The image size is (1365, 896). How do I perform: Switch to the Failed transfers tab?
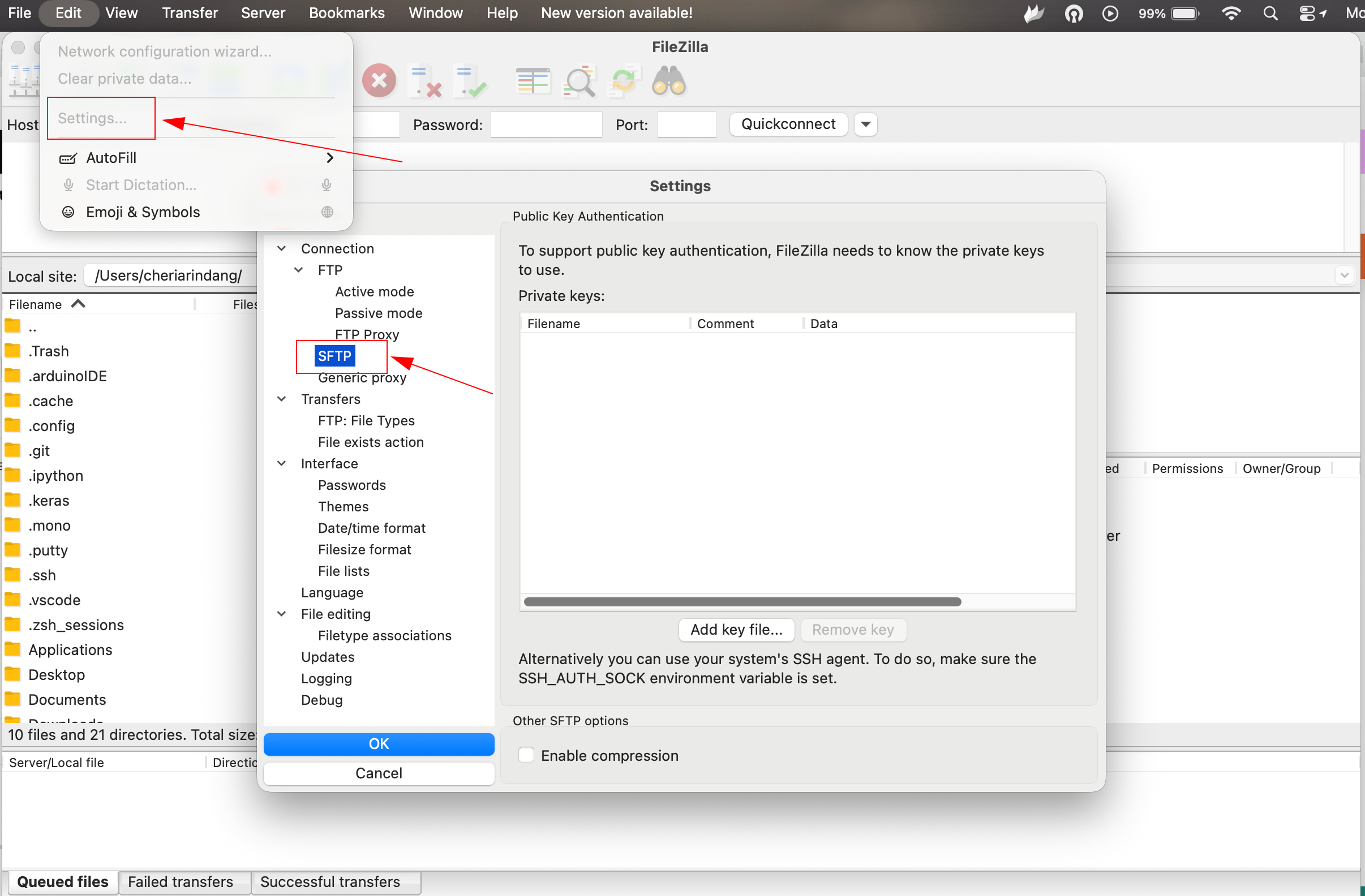[x=180, y=881]
